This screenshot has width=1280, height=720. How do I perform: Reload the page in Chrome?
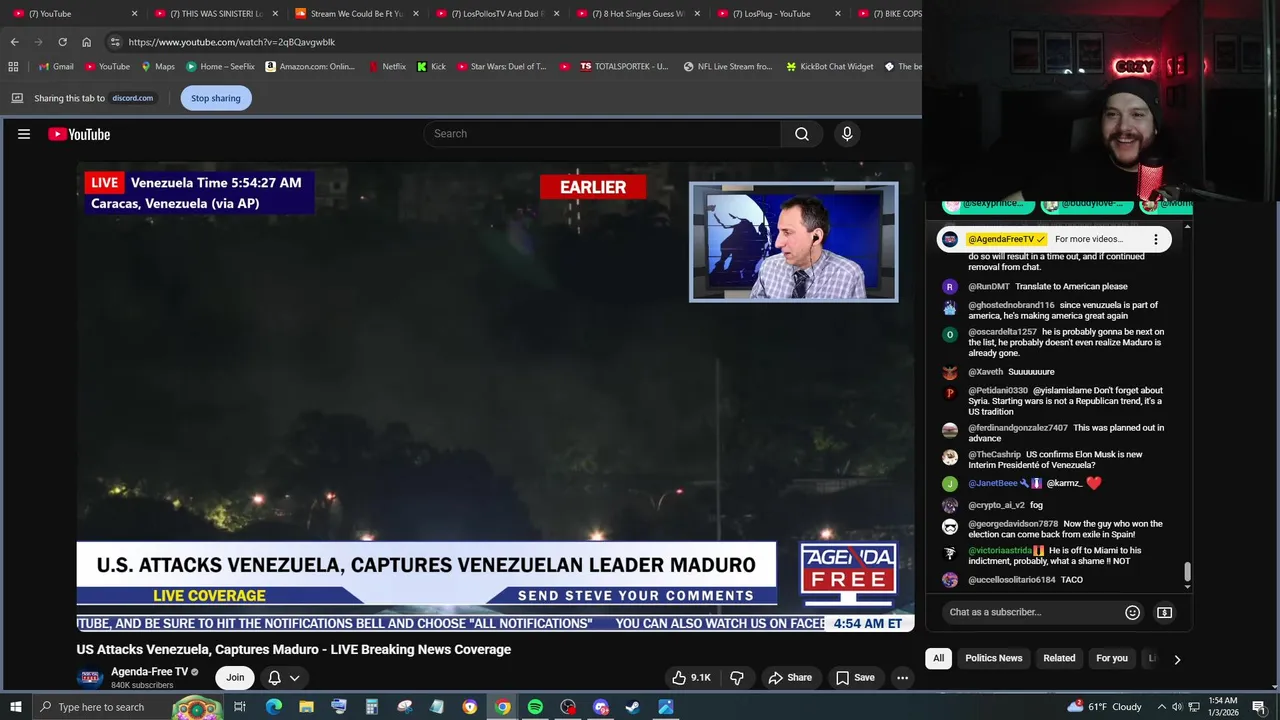(x=62, y=42)
